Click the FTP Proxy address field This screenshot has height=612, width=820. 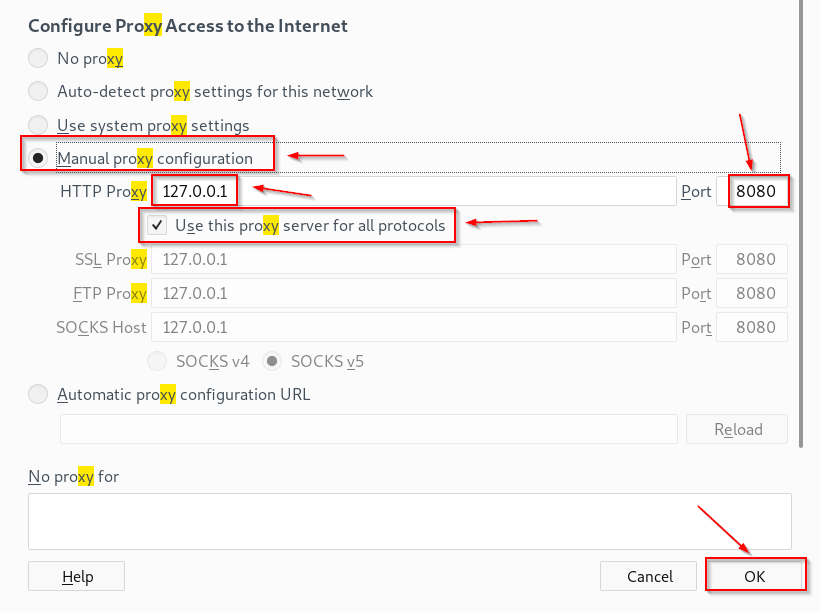(414, 293)
